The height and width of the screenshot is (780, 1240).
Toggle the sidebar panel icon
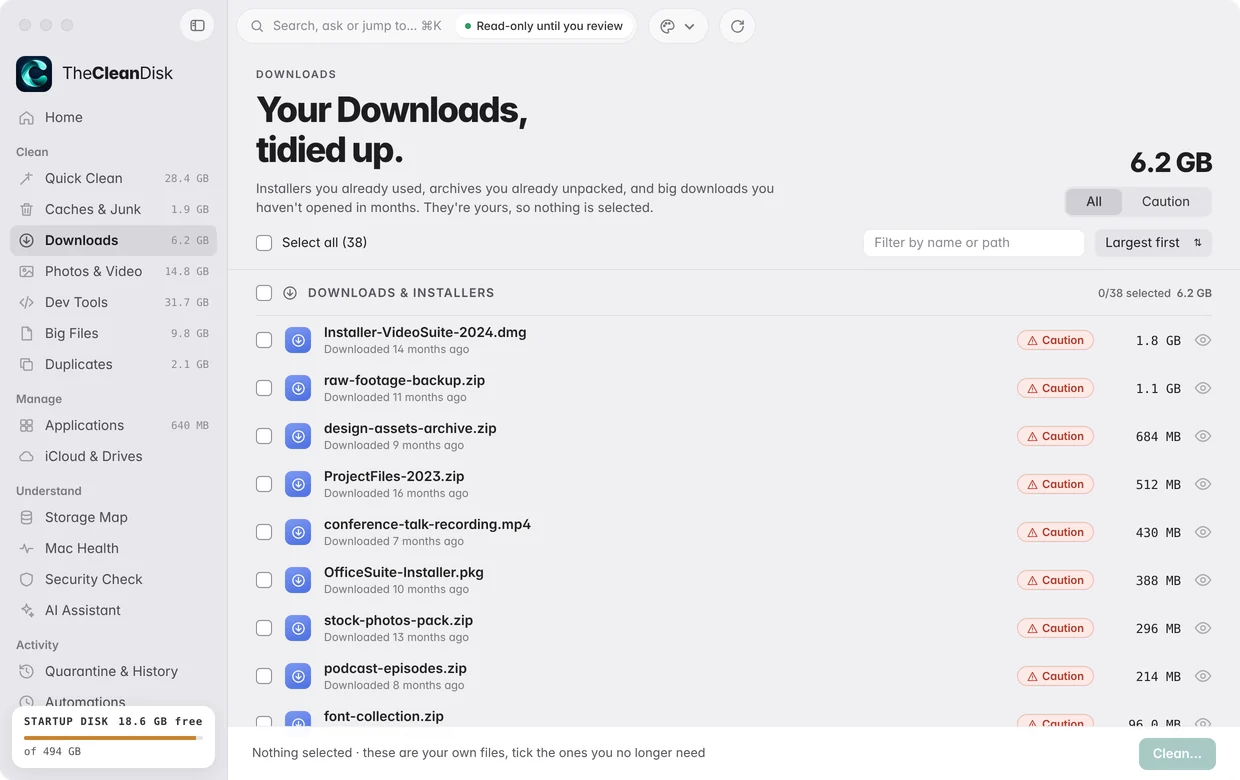pyautogui.click(x=197, y=25)
